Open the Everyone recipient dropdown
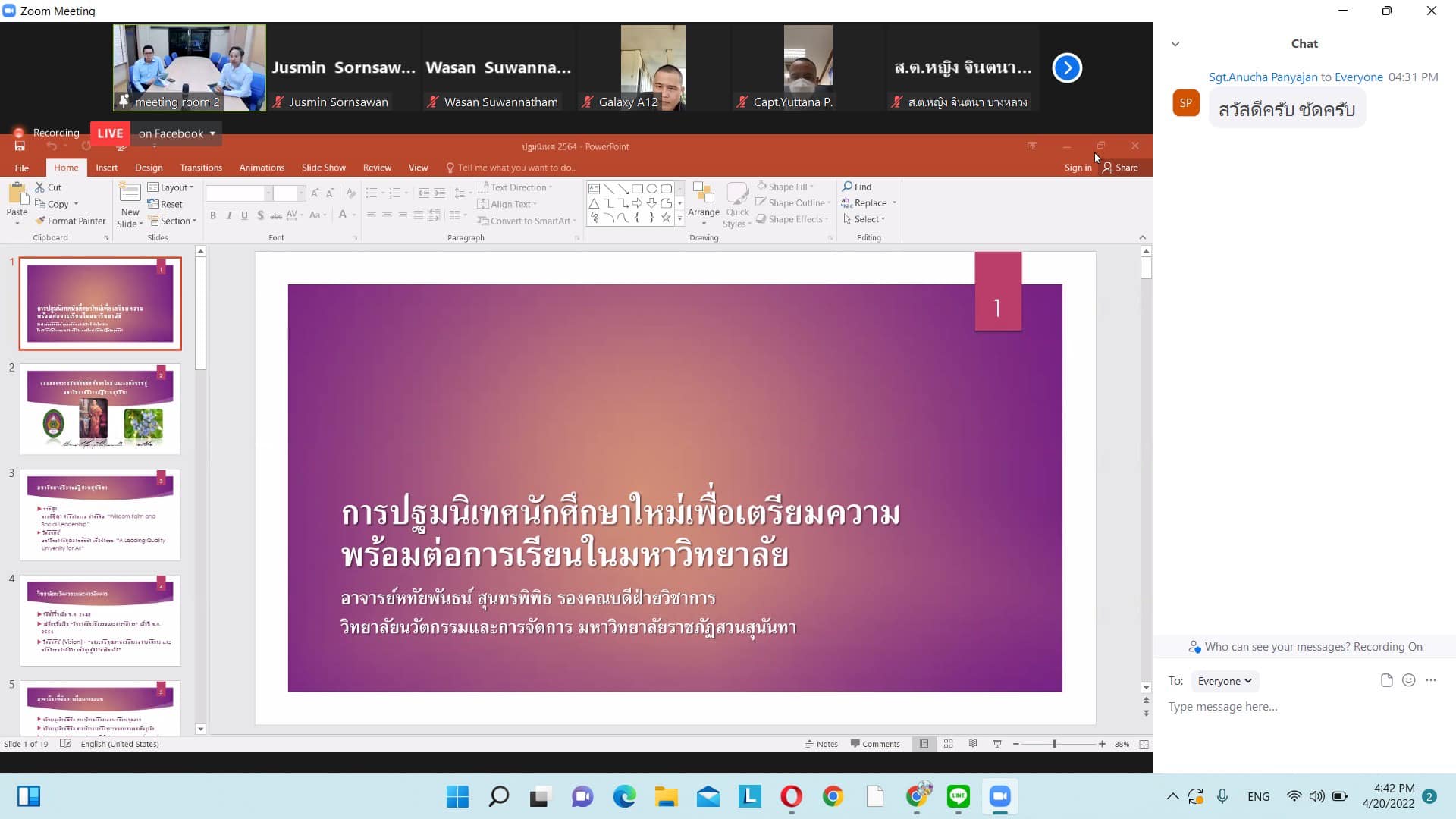The image size is (1456, 819). (1224, 681)
